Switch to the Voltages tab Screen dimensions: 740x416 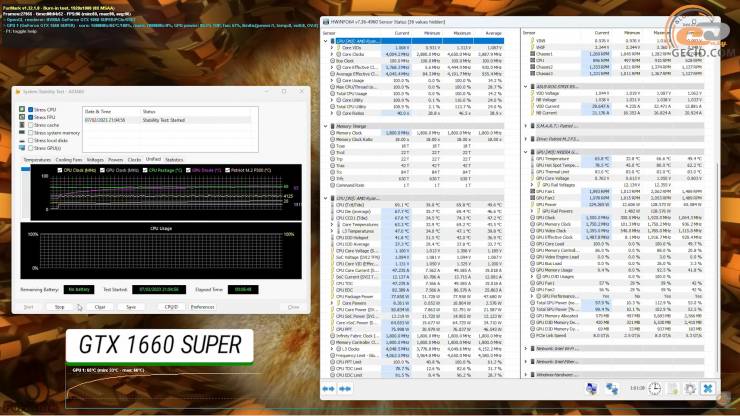coord(95,160)
